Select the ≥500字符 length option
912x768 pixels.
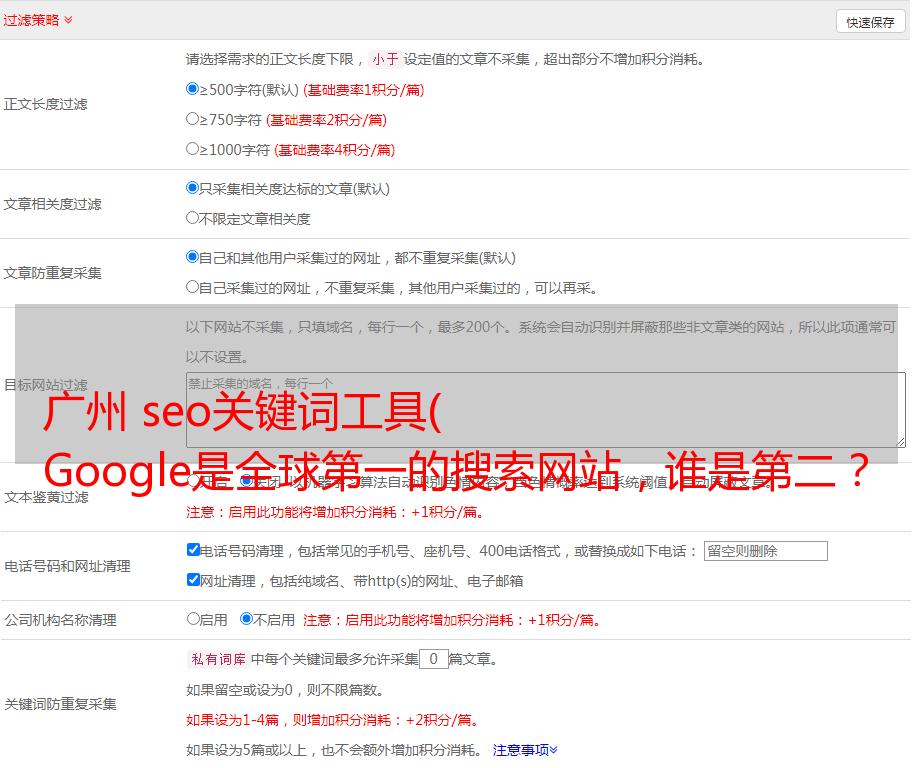(x=192, y=88)
